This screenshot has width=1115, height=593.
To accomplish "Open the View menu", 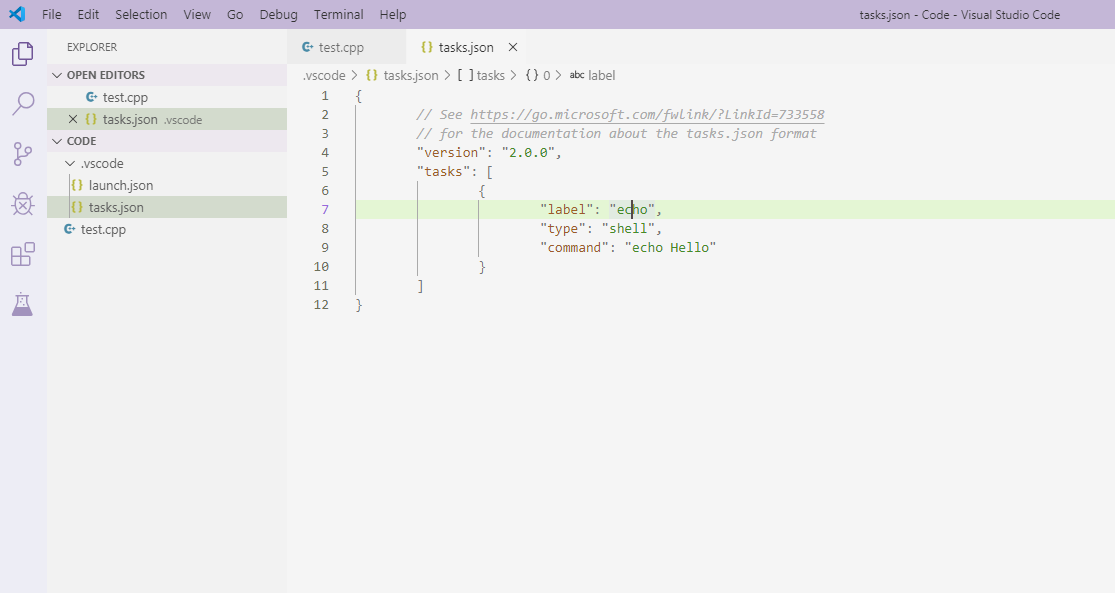I will coord(197,14).
